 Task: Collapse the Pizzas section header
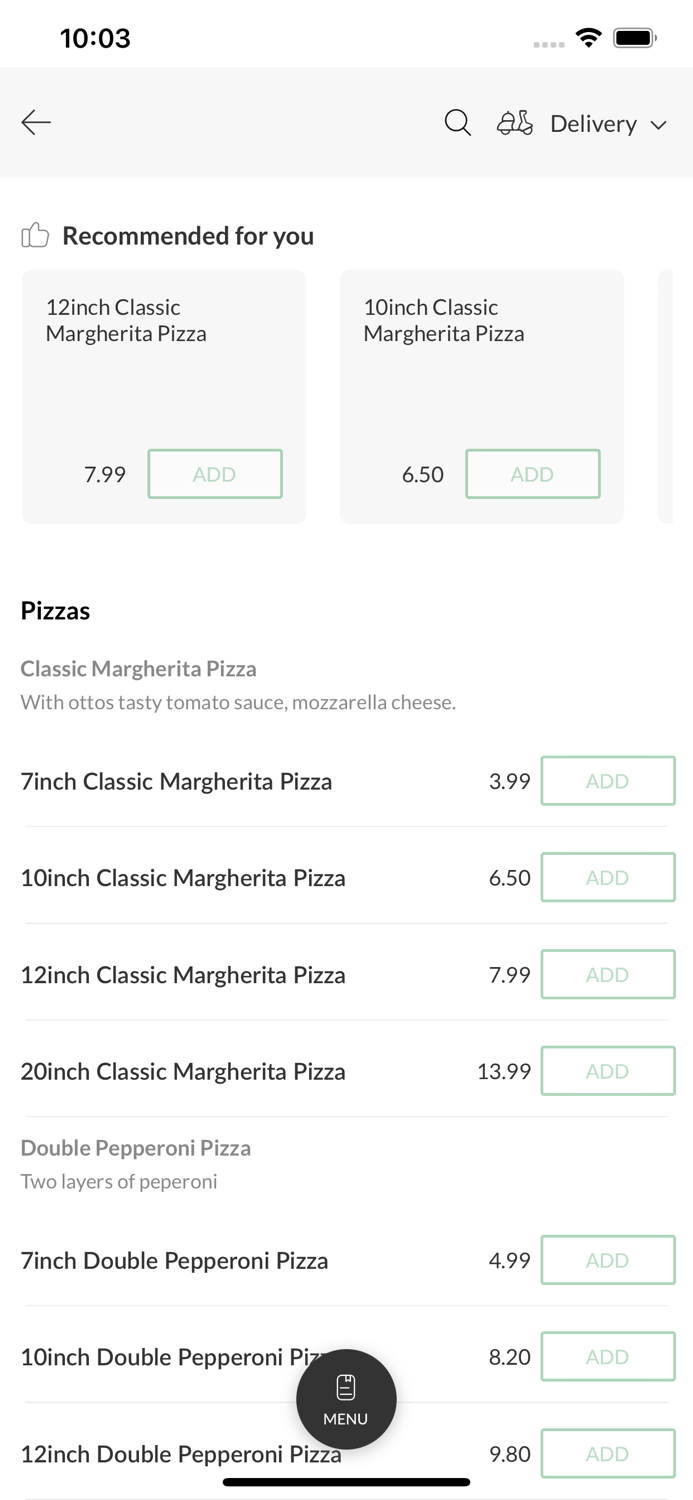[55, 610]
